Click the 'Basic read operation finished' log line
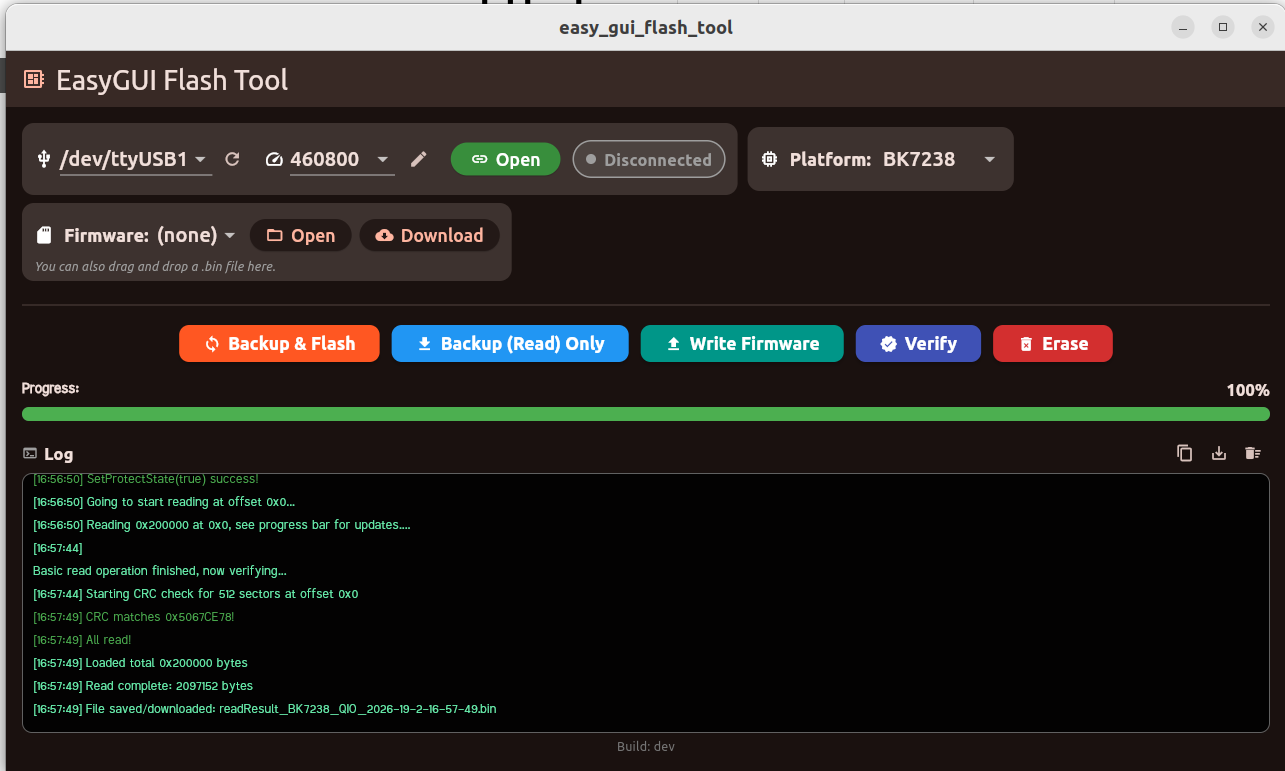 [160, 571]
